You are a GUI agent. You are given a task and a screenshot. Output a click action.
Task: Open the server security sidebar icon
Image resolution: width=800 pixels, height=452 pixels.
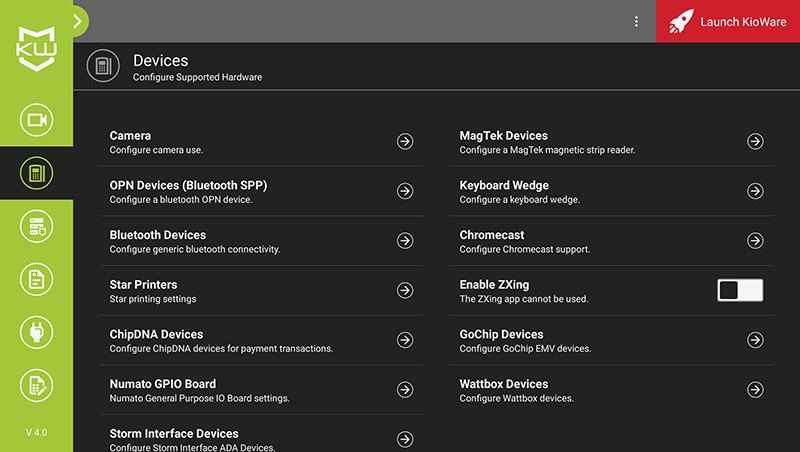(36, 226)
